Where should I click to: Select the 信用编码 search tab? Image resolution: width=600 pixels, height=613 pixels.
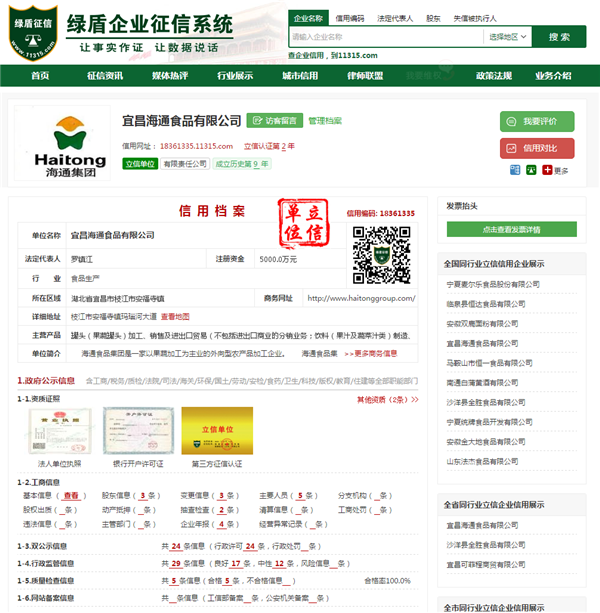click(x=349, y=18)
